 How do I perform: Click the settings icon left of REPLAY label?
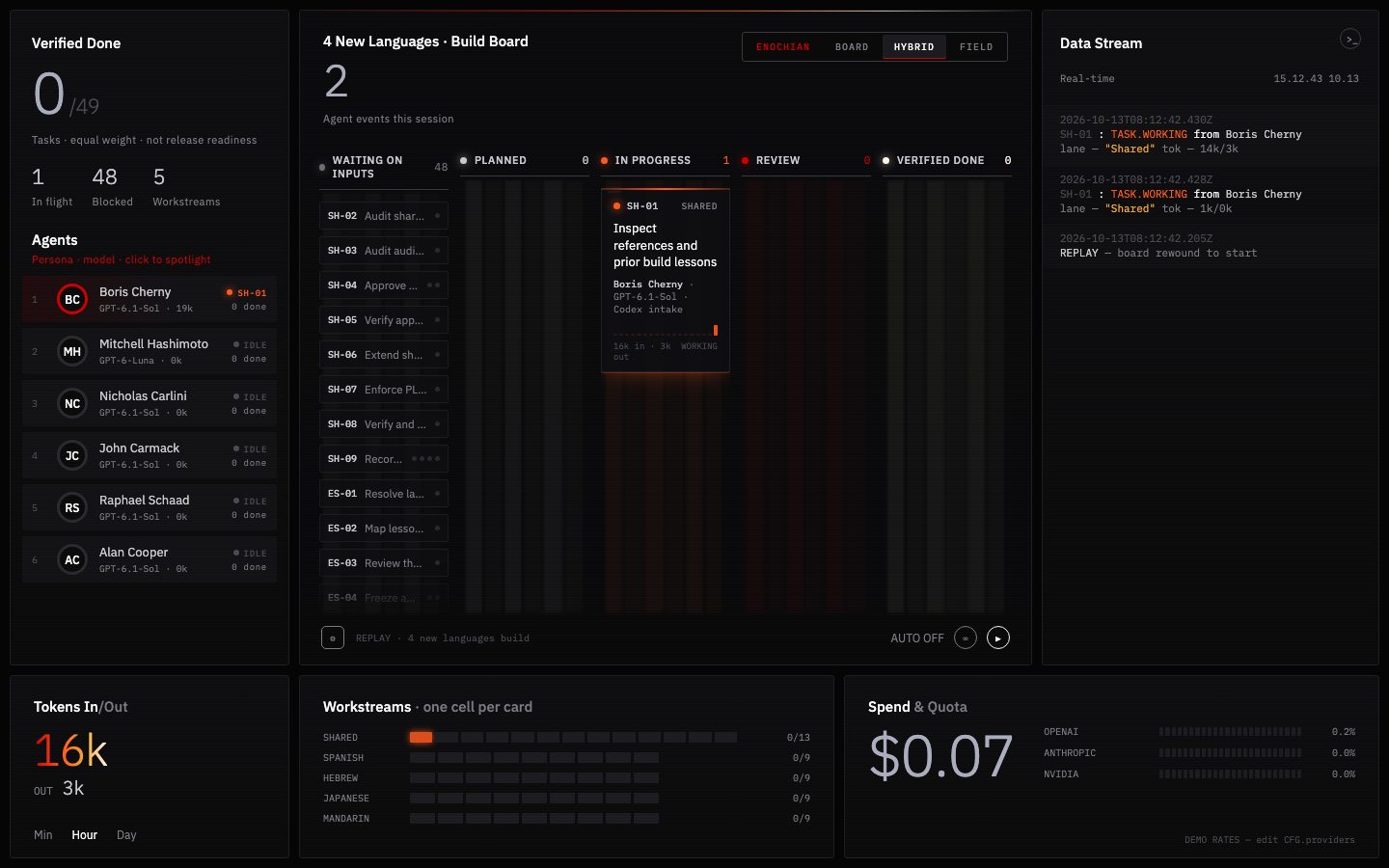tap(333, 637)
